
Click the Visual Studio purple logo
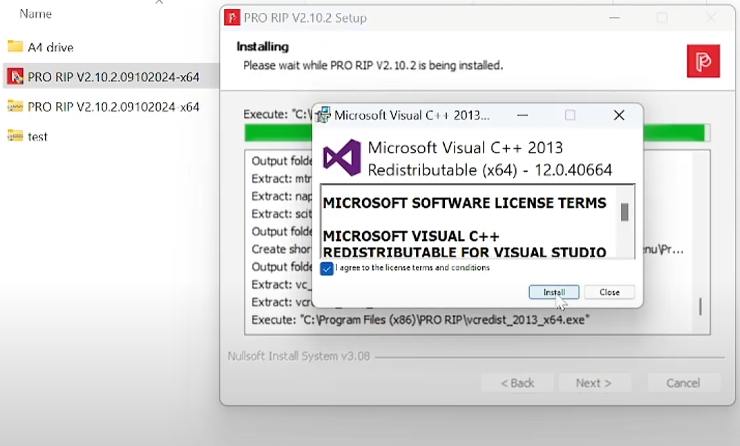click(x=342, y=158)
